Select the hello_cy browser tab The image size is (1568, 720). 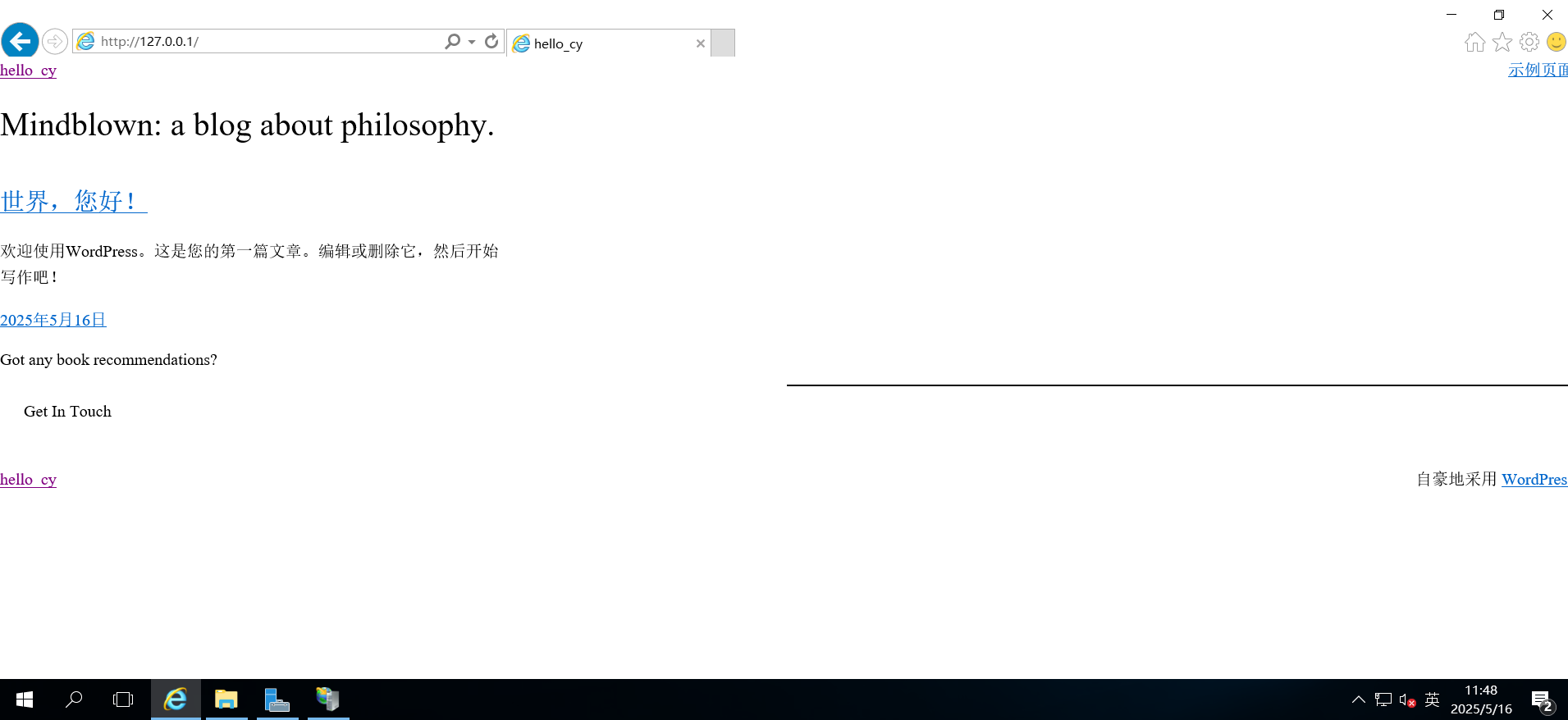(607, 43)
